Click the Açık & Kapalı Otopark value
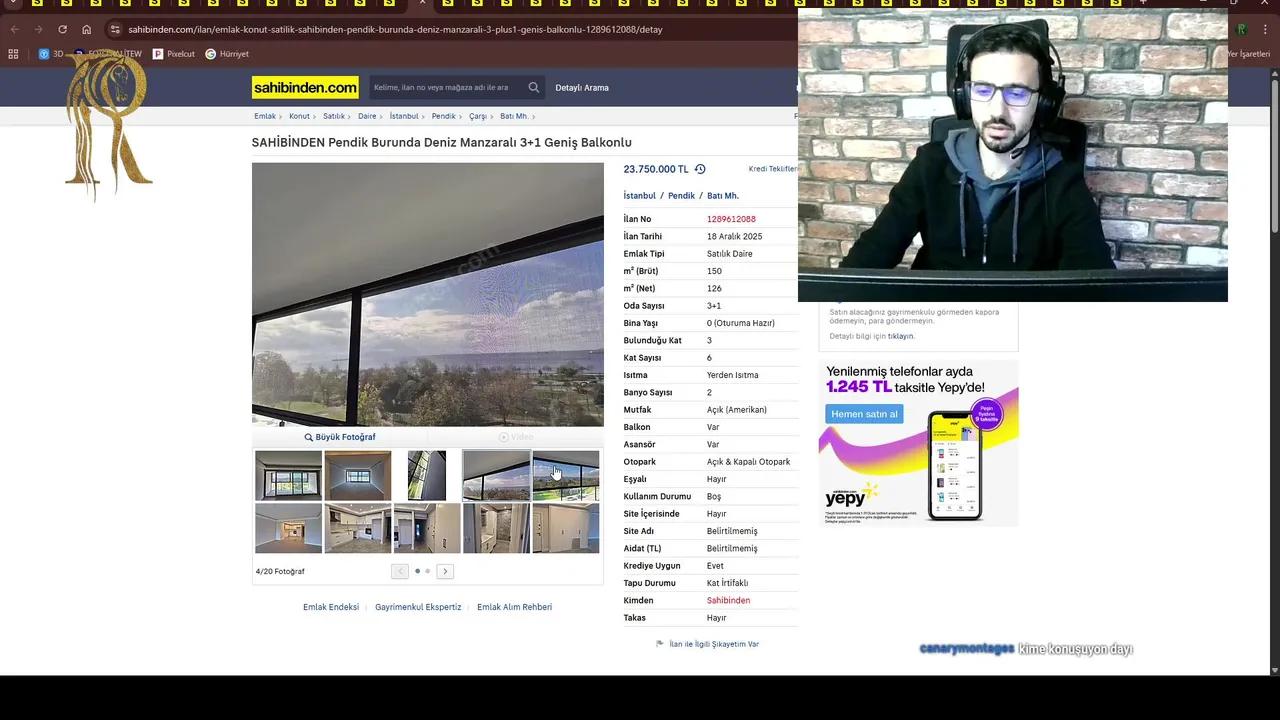Image resolution: width=1280 pixels, height=720 pixels. pyautogui.click(x=748, y=462)
